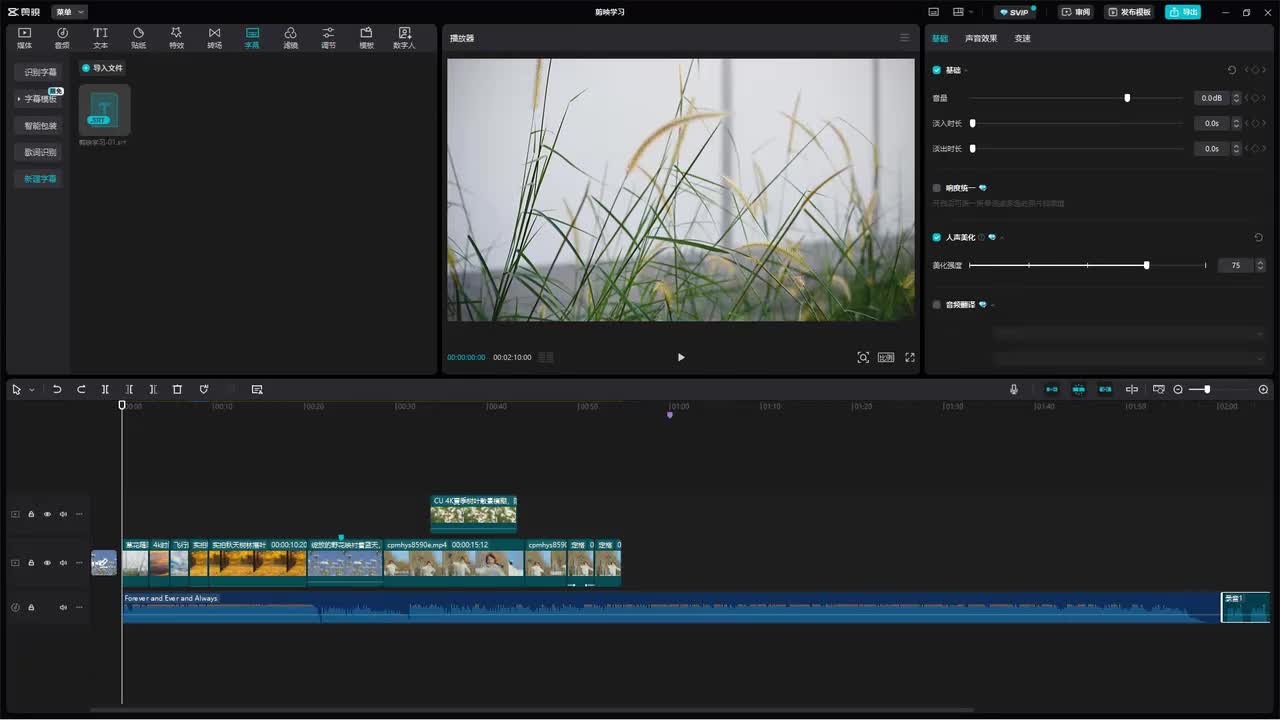
Task: Open the selection tool dropdown arrow
Action: pyautogui.click(x=32, y=390)
